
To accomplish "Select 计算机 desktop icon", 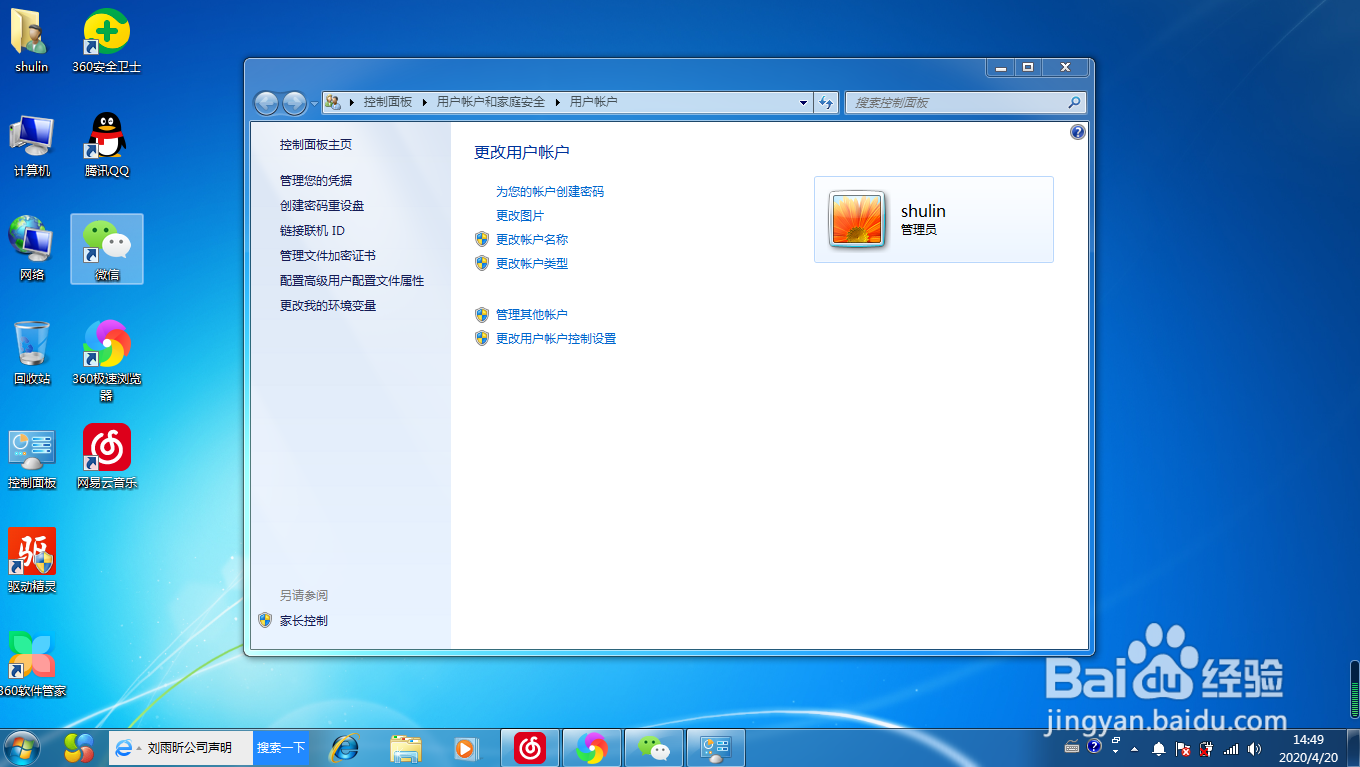I will (x=31, y=146).
